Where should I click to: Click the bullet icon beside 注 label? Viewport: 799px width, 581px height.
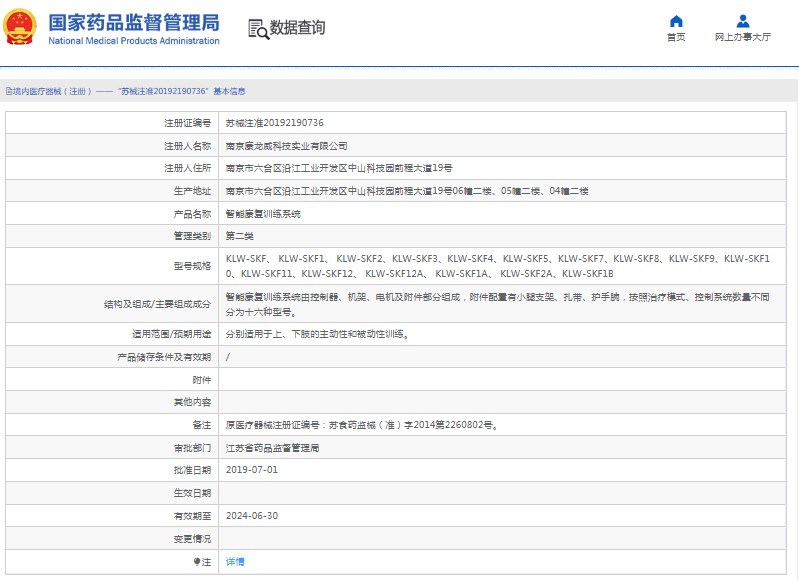click(197, 562)
